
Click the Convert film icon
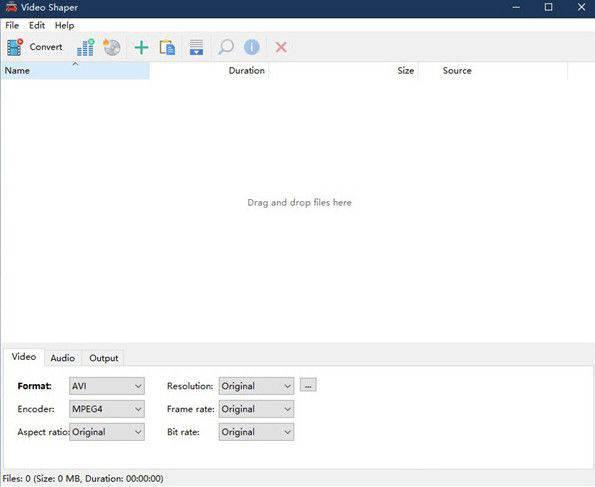(x=15, y=47)
